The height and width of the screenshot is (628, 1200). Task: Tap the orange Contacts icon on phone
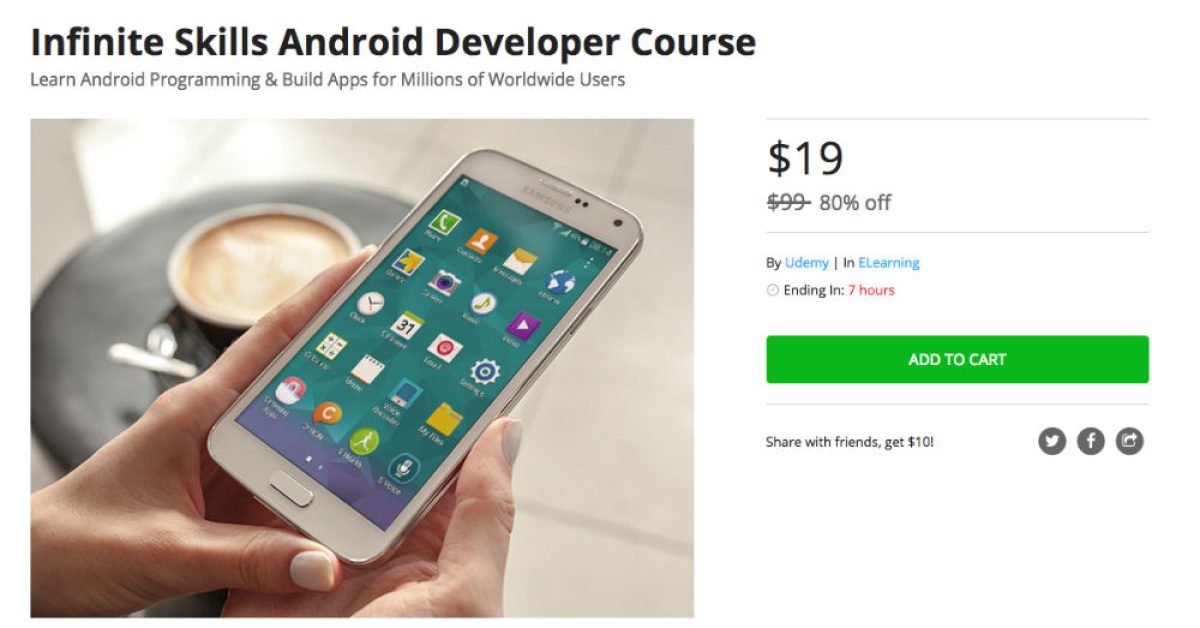point(481,241)
